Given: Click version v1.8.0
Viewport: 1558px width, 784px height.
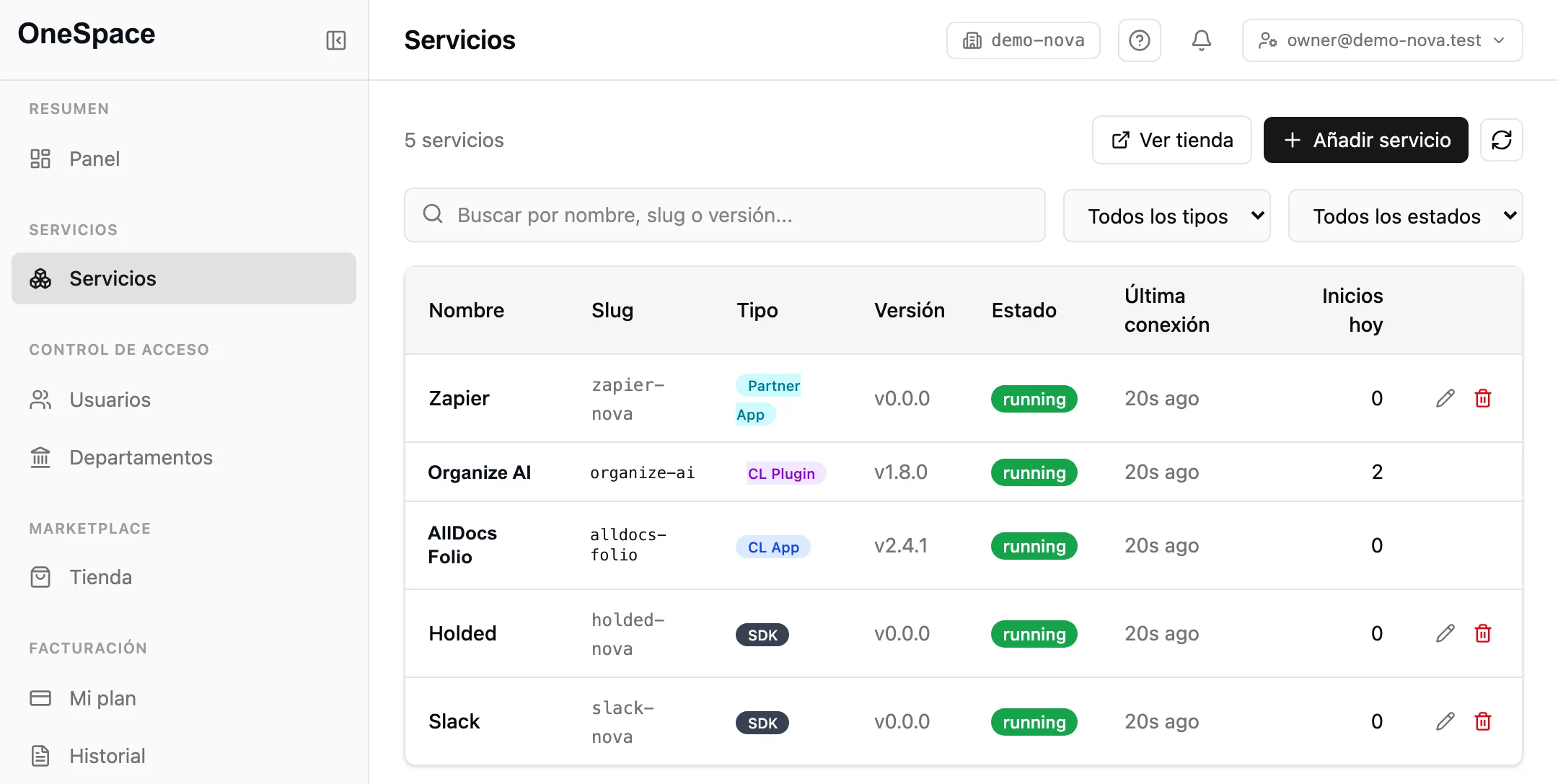Looking at the screenshot, I should (x=901, y=472).
